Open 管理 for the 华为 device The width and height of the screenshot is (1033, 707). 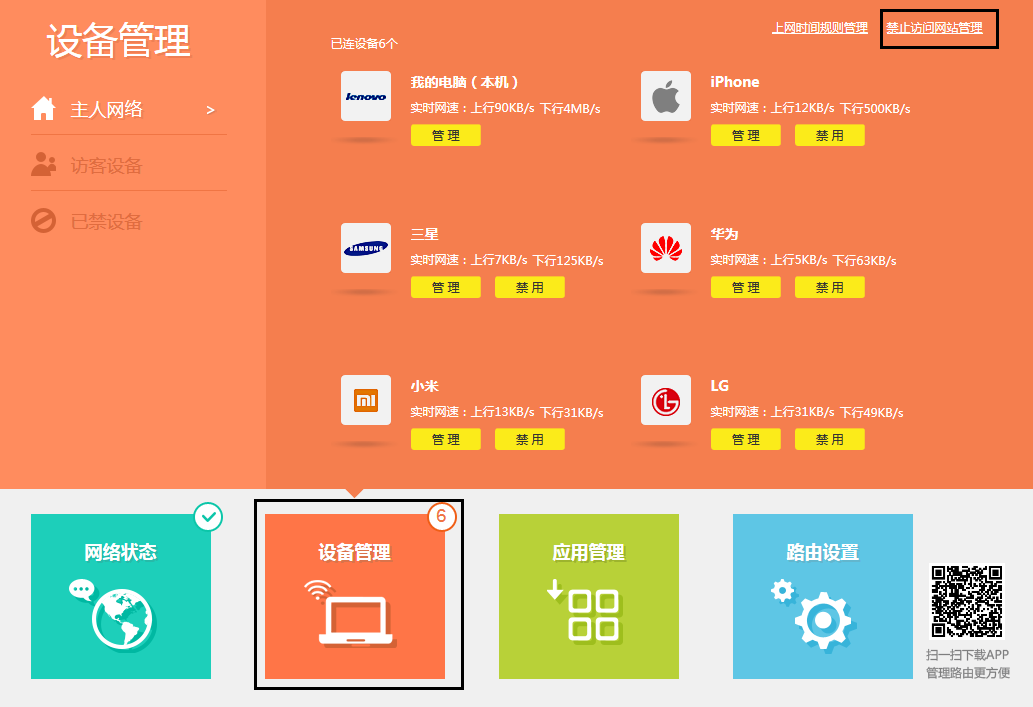point(745,287)
